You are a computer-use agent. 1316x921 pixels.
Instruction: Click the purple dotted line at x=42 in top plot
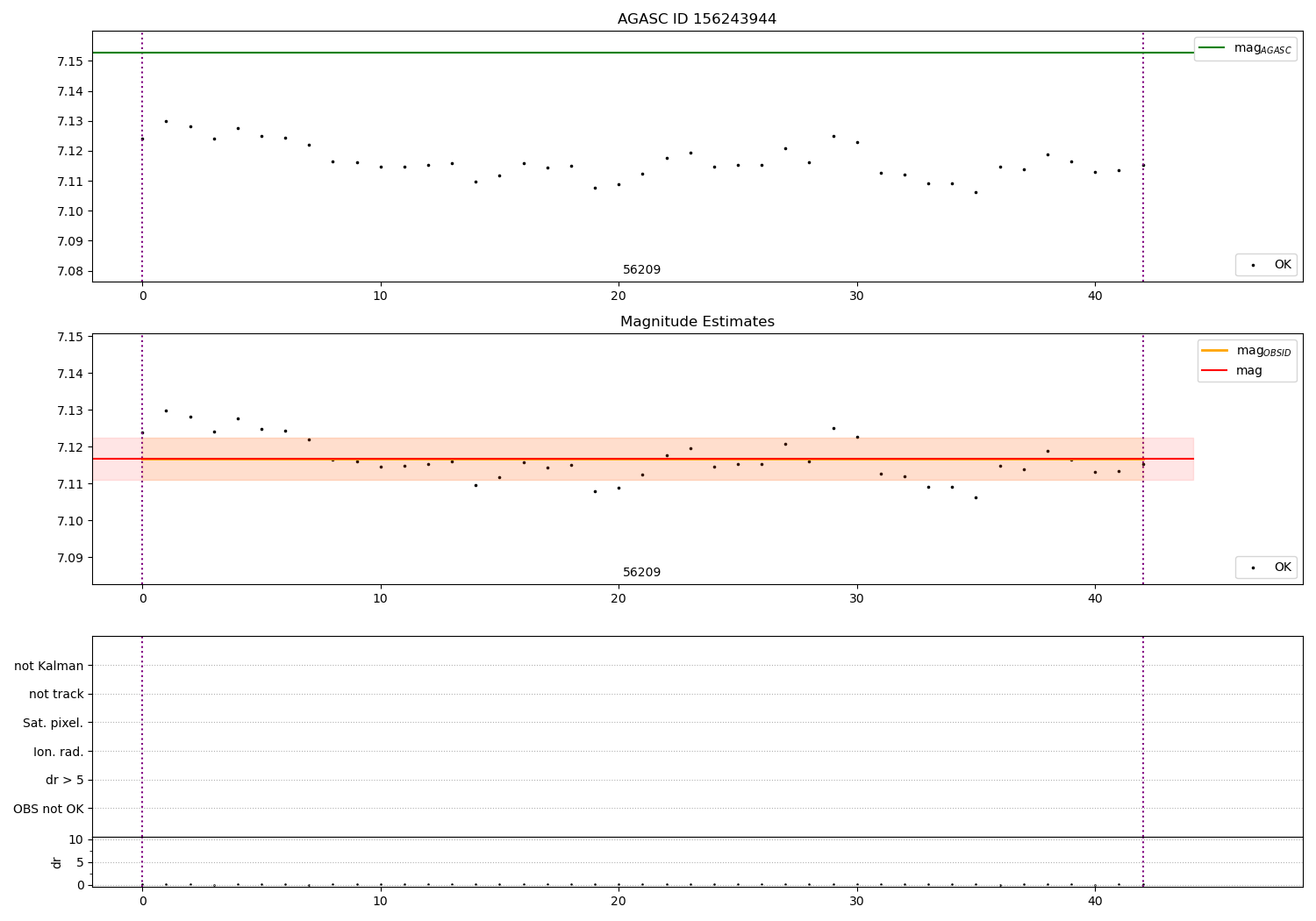point(1143,157)
